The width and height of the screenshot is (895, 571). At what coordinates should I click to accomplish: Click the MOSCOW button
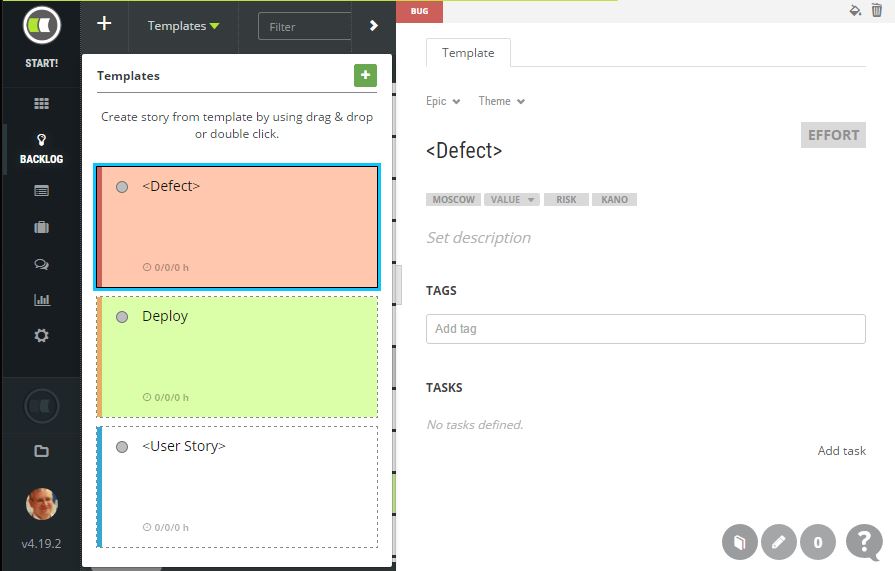[453, 199]
